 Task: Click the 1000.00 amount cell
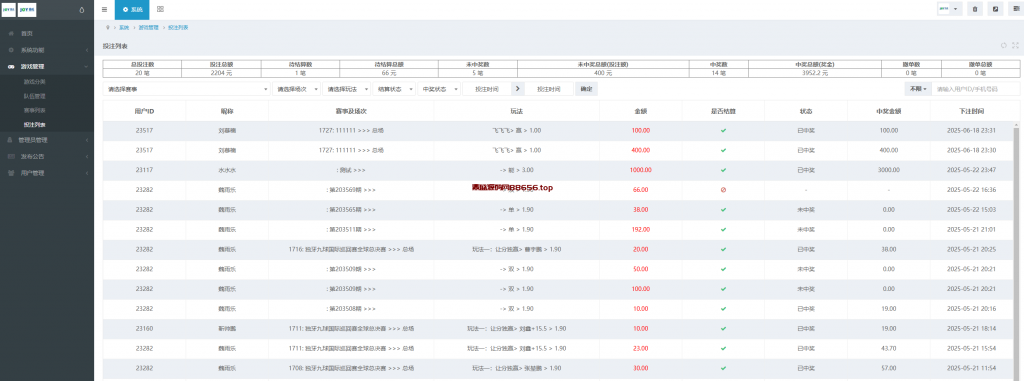tap(640, 170)
